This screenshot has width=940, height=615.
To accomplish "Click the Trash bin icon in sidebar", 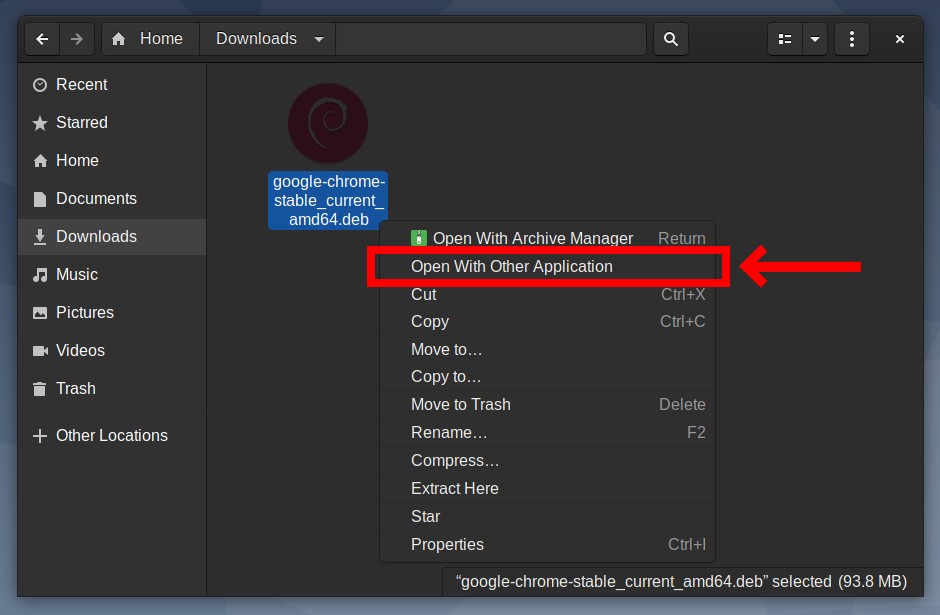I will pyautogui.click(x=40, y=389).
